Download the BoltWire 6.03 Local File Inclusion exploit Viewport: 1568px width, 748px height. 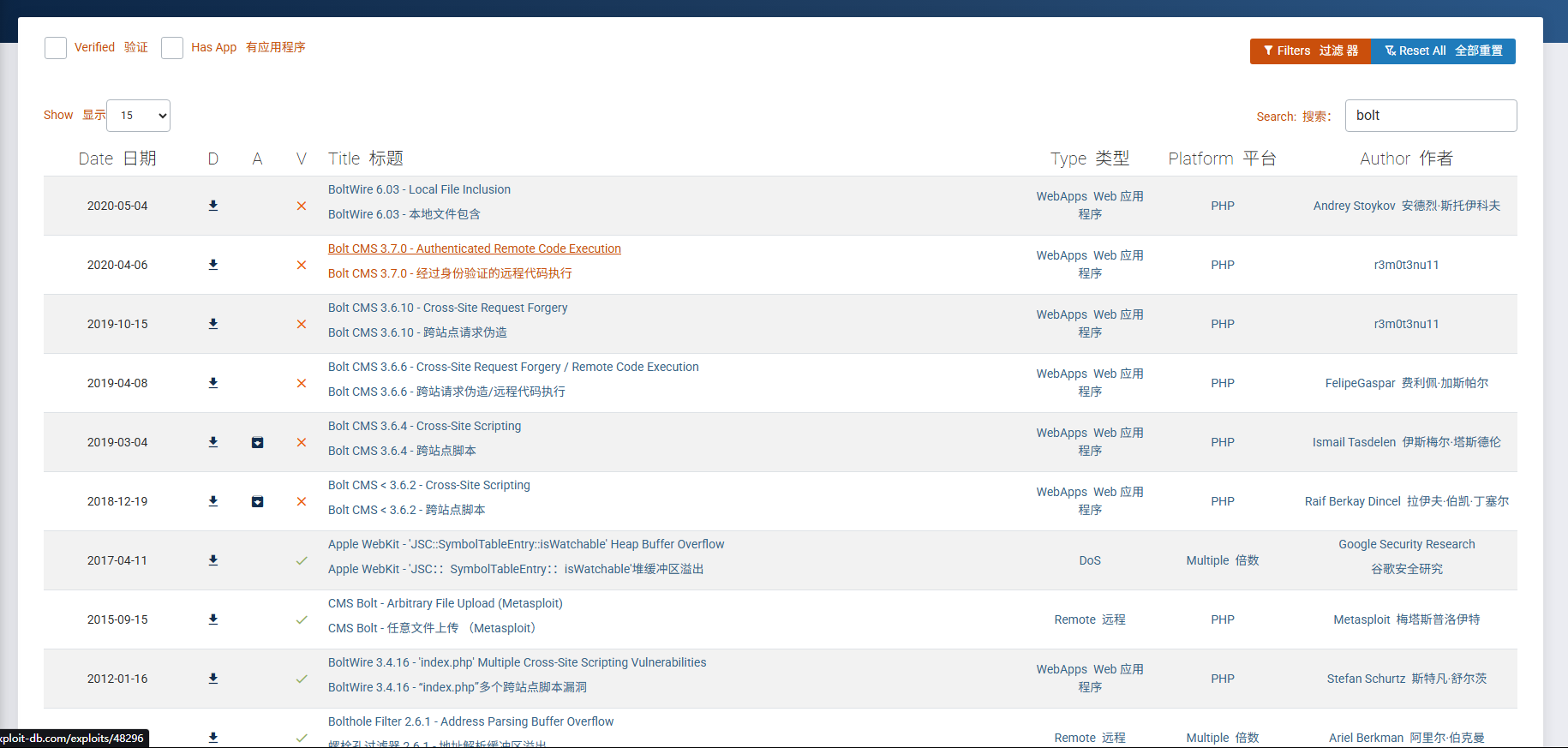click(x=213, y=206)
